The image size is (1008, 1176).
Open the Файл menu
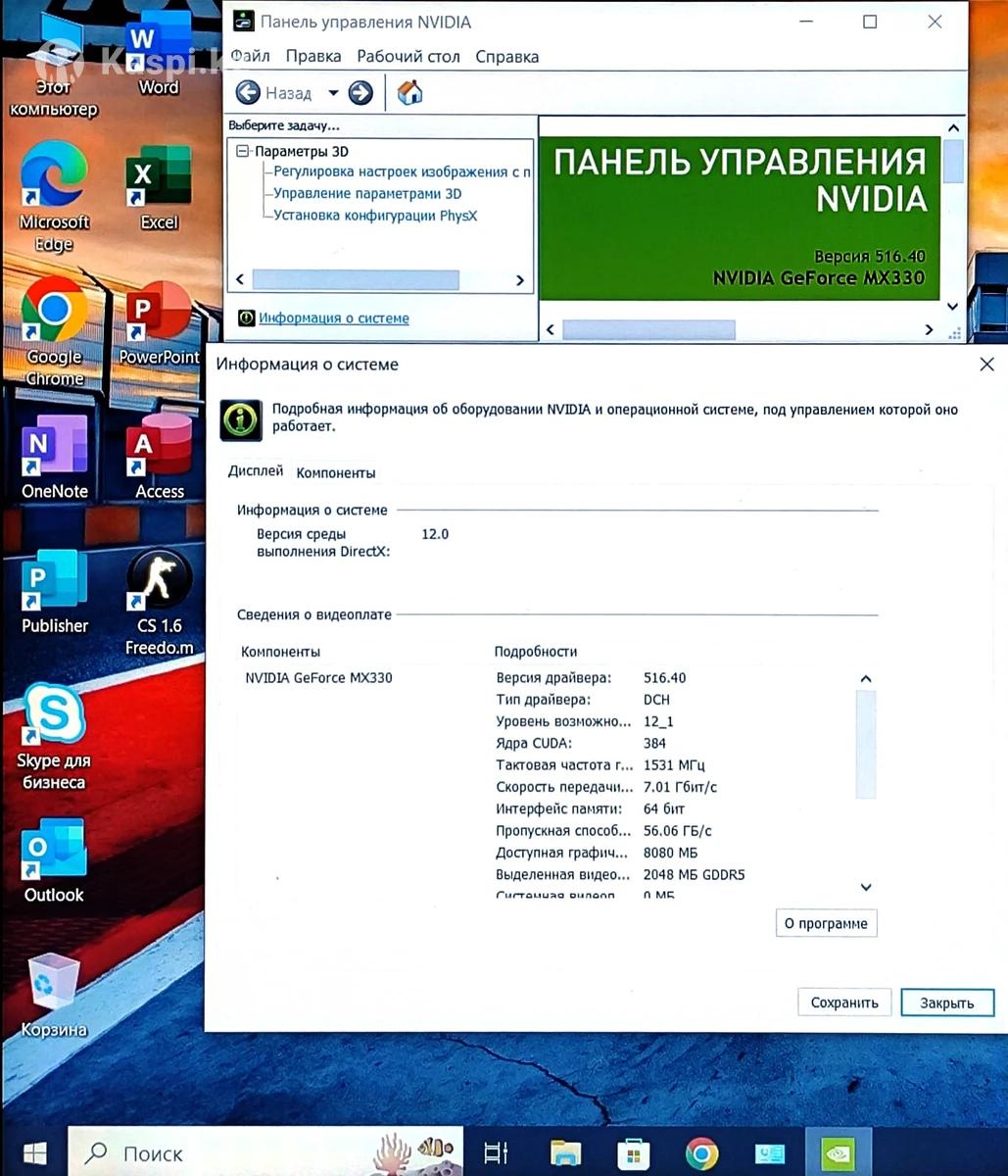(251, 56)
